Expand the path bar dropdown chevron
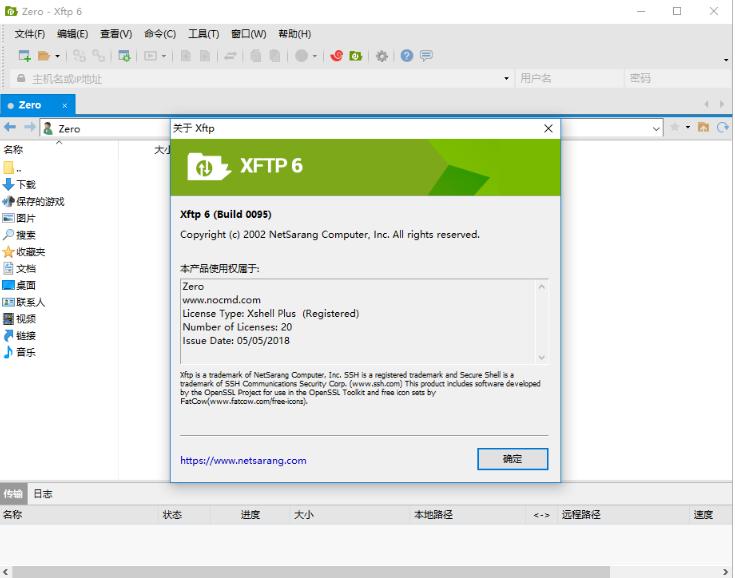Viewport: 735px width, 578px height. 656,128
